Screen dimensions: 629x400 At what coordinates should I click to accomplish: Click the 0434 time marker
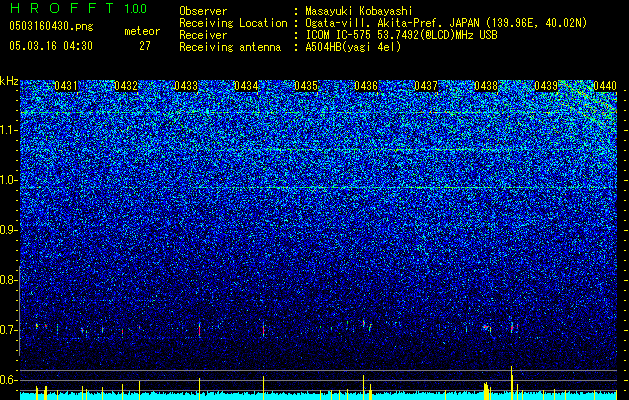pos(246,86)
